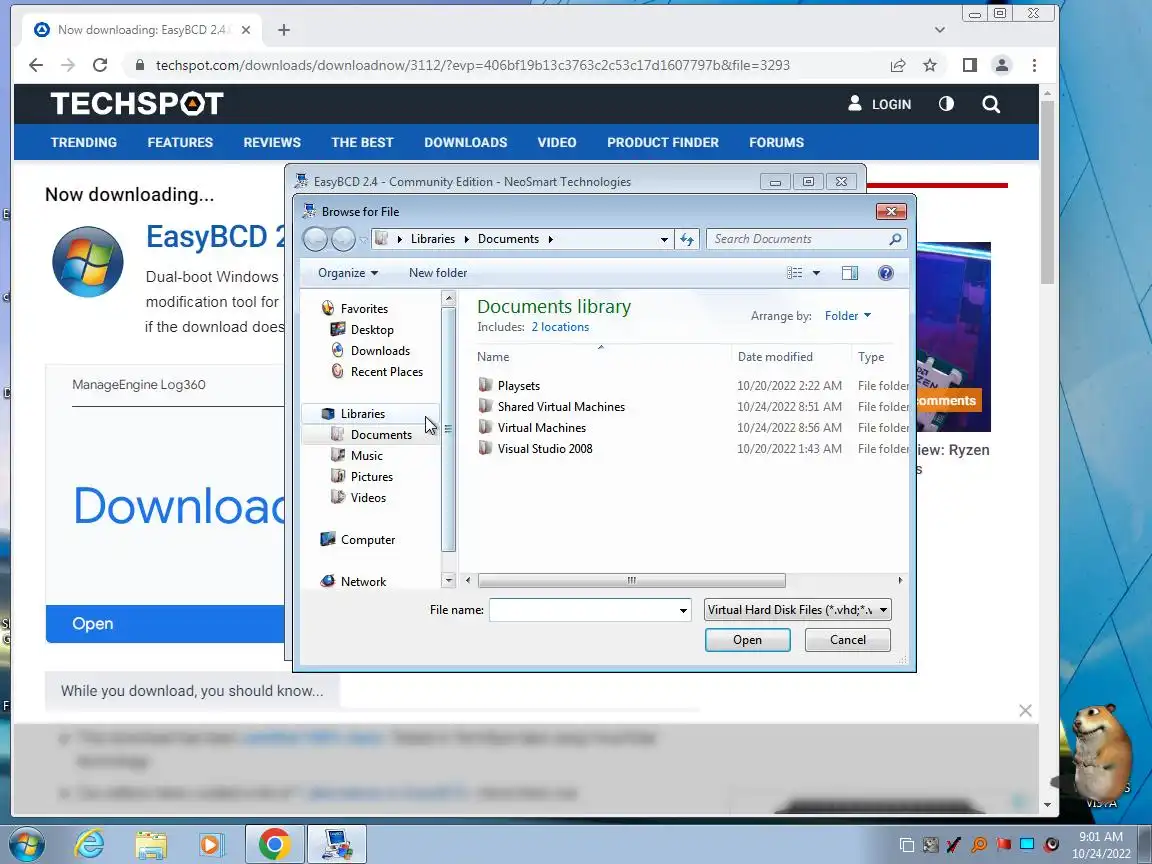The width and height of the screenshot is (1152, 864).
Task: Open Windows Media Player from taskbar
Action: 211,844
